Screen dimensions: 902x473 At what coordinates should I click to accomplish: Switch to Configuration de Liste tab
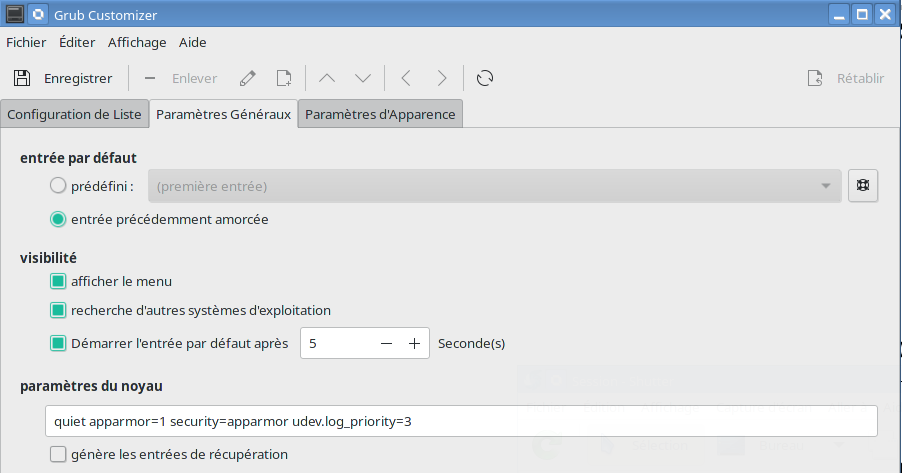tap(74, 114)
